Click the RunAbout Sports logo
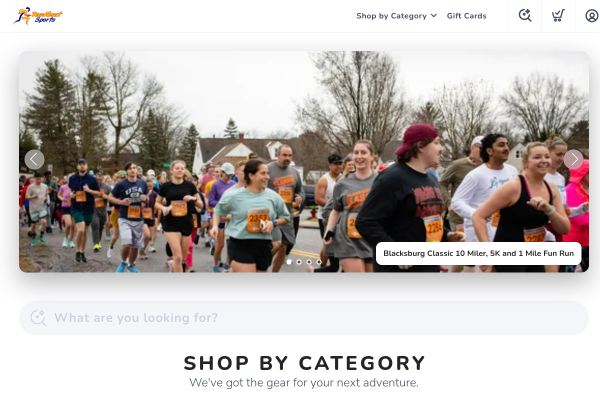This screenshot has width=600, height=400. pos(38,16)
